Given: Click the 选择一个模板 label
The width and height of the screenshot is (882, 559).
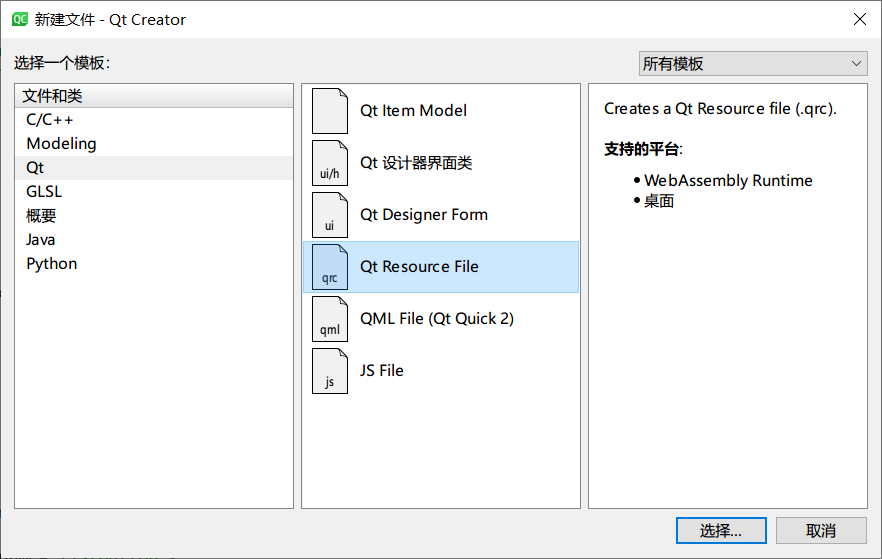Looking at the screenshot, I should [x=62, y=63].
